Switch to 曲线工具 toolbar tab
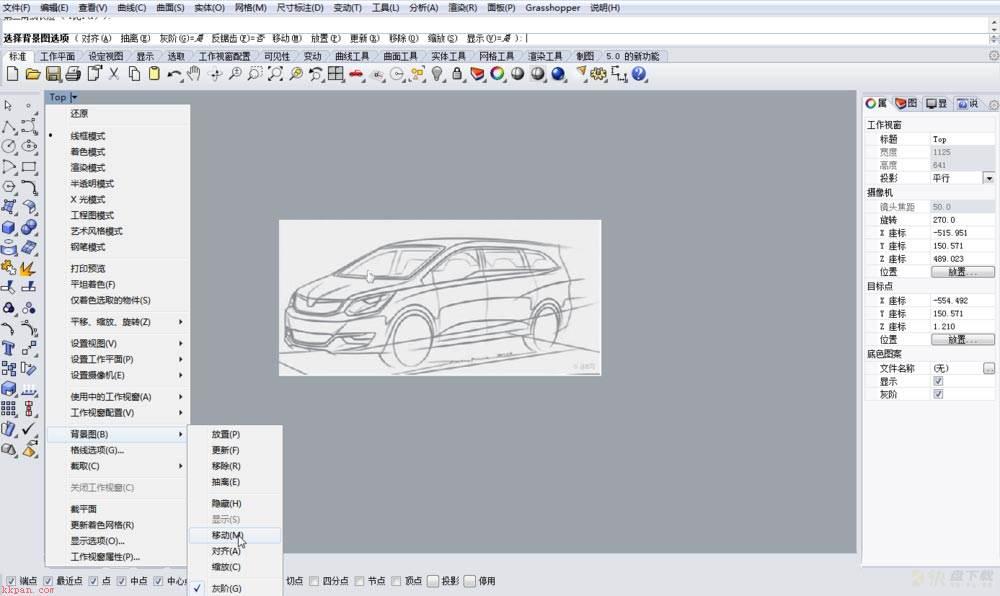Viewport: 1000px width, 596px height. point(352,56)
